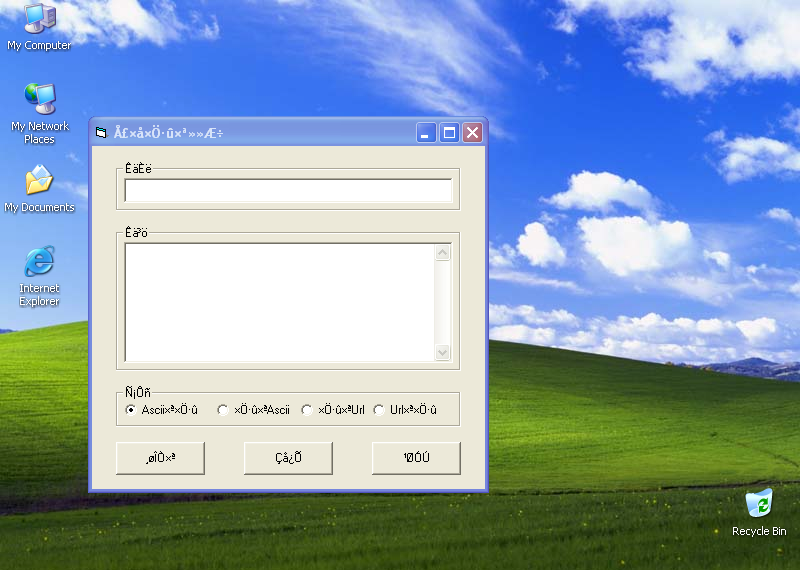Screen dimensions: 800x570
Task: Maximize the converter dialog window
Action: click(x=449, y=133)
